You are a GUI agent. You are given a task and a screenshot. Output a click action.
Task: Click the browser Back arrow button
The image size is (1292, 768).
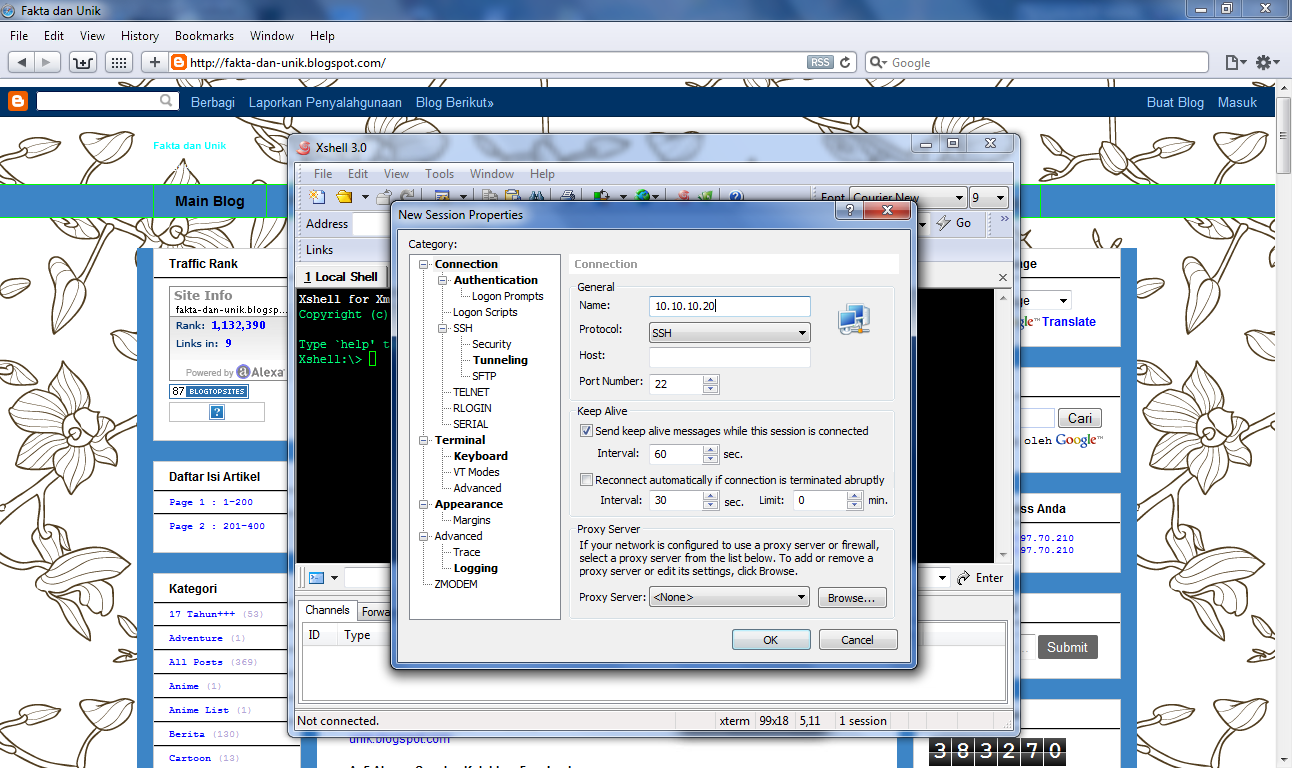click(22, 62)
